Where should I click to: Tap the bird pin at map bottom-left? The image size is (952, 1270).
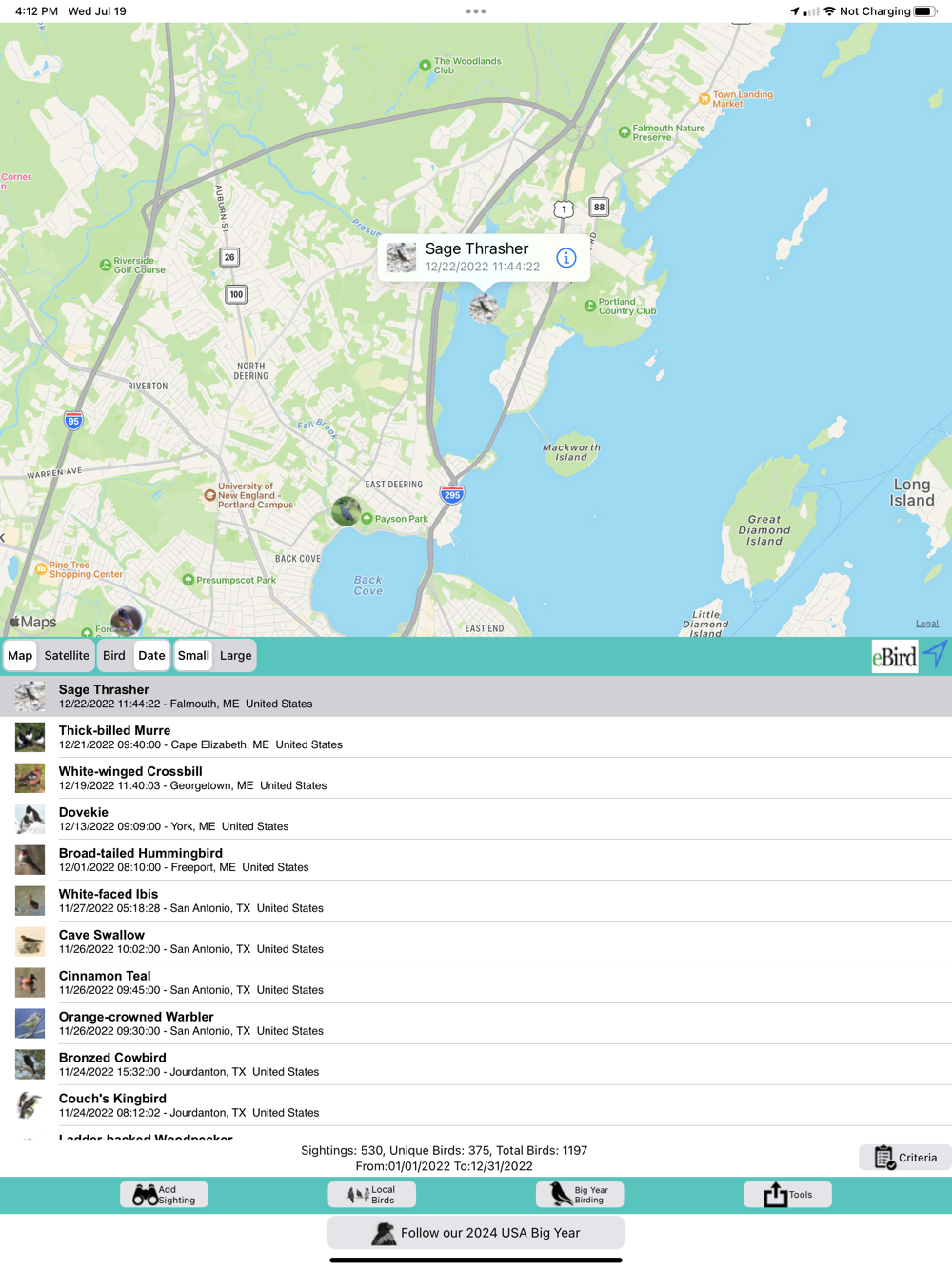click(x=126, y=622)
